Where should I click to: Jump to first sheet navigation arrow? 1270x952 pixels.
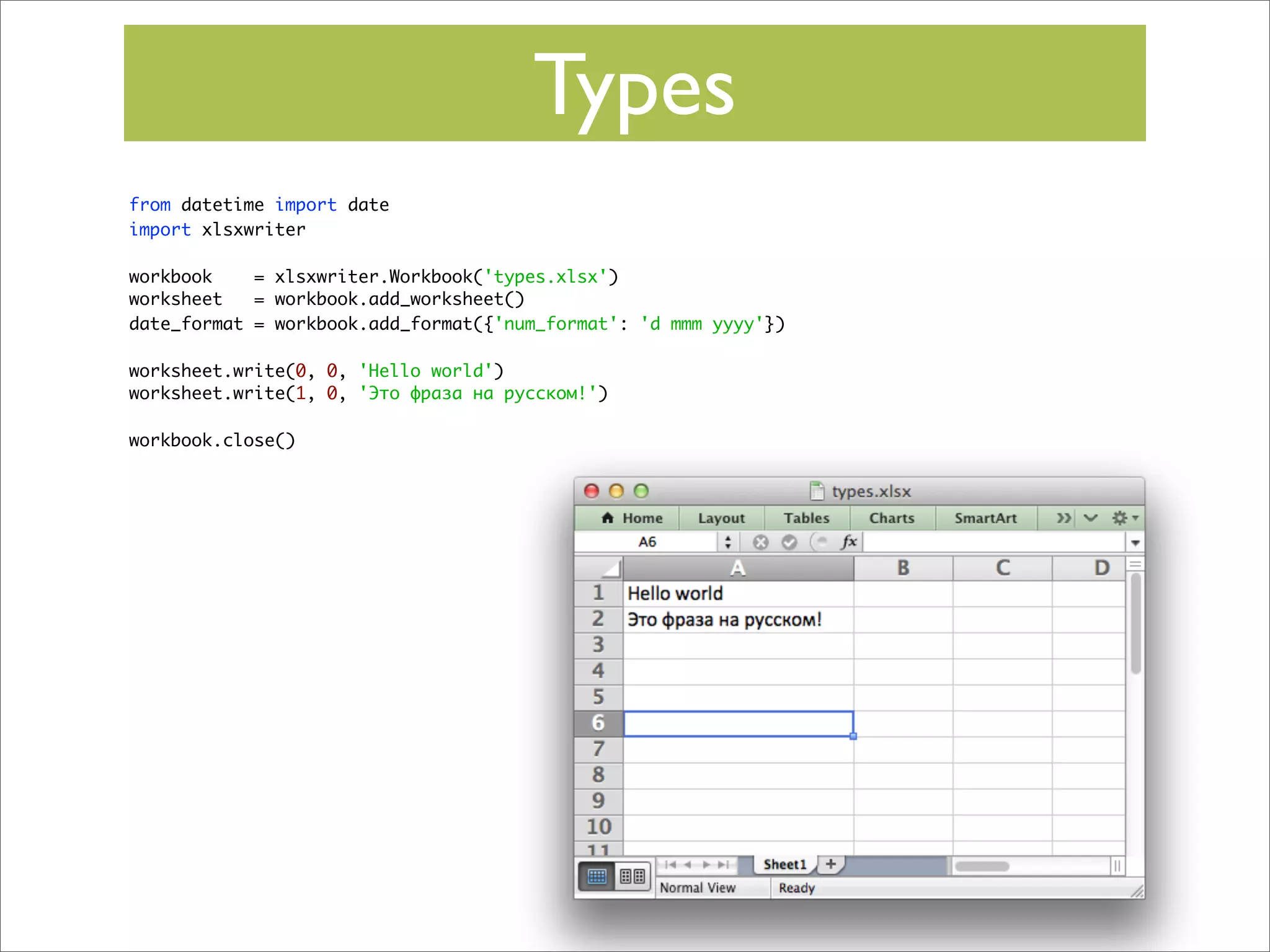click(670, 865)
